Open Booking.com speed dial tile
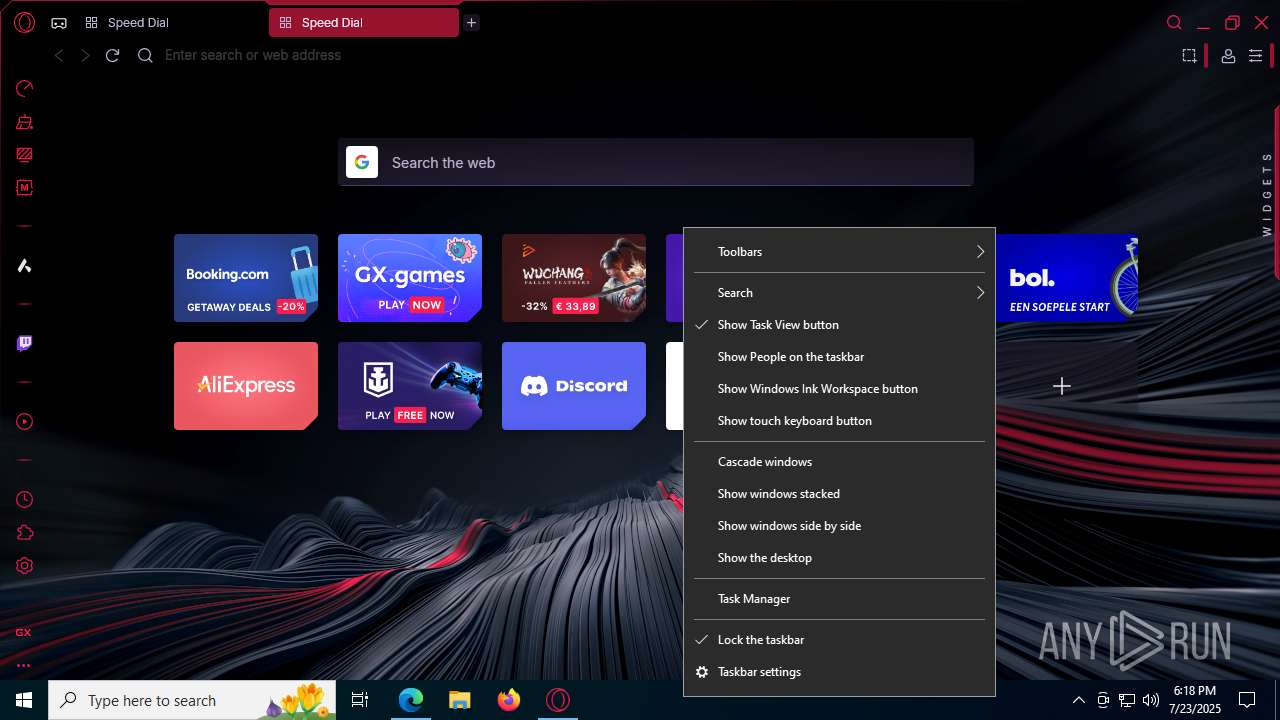Viewport: 1280px width, 720px height. (246, 278)
